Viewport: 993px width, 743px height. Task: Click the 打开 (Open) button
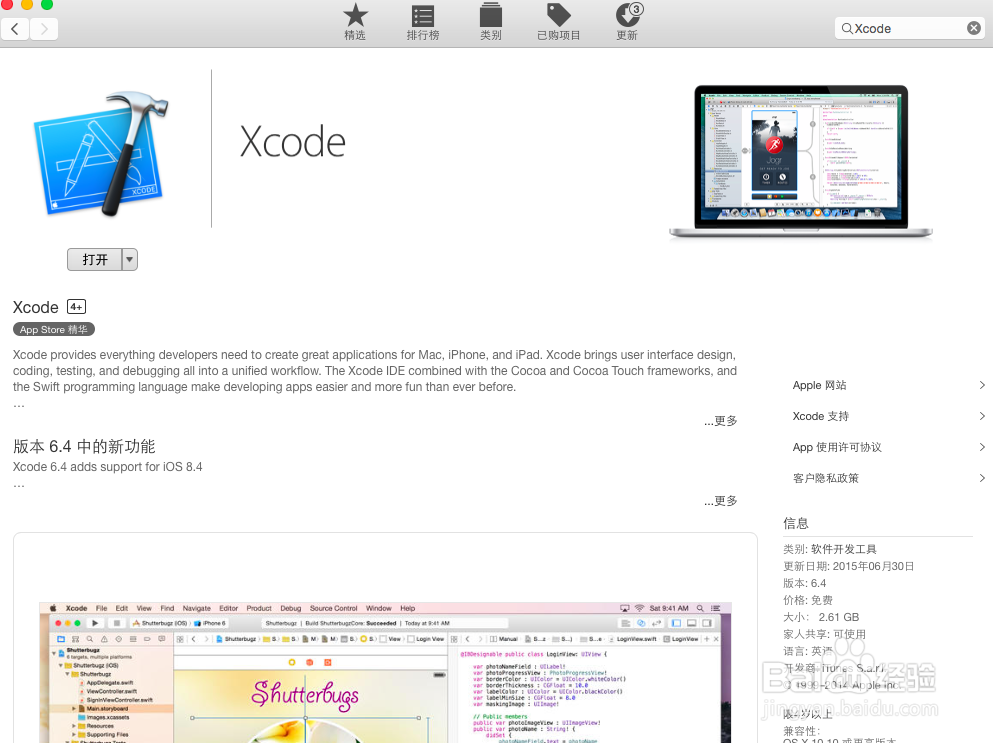pyautogui.click(x=95, y=259)
